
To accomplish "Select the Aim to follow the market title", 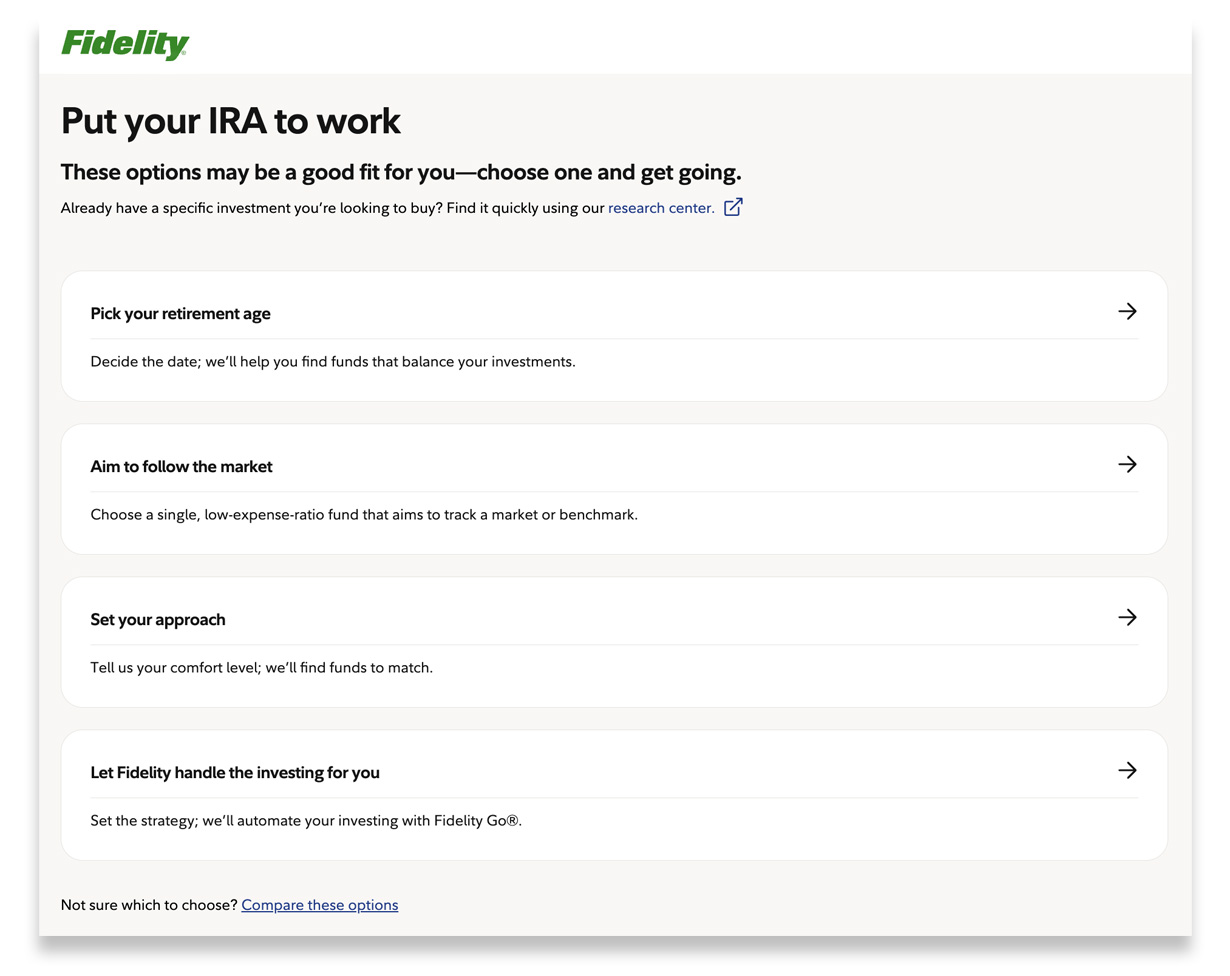I will pos(181,467).
